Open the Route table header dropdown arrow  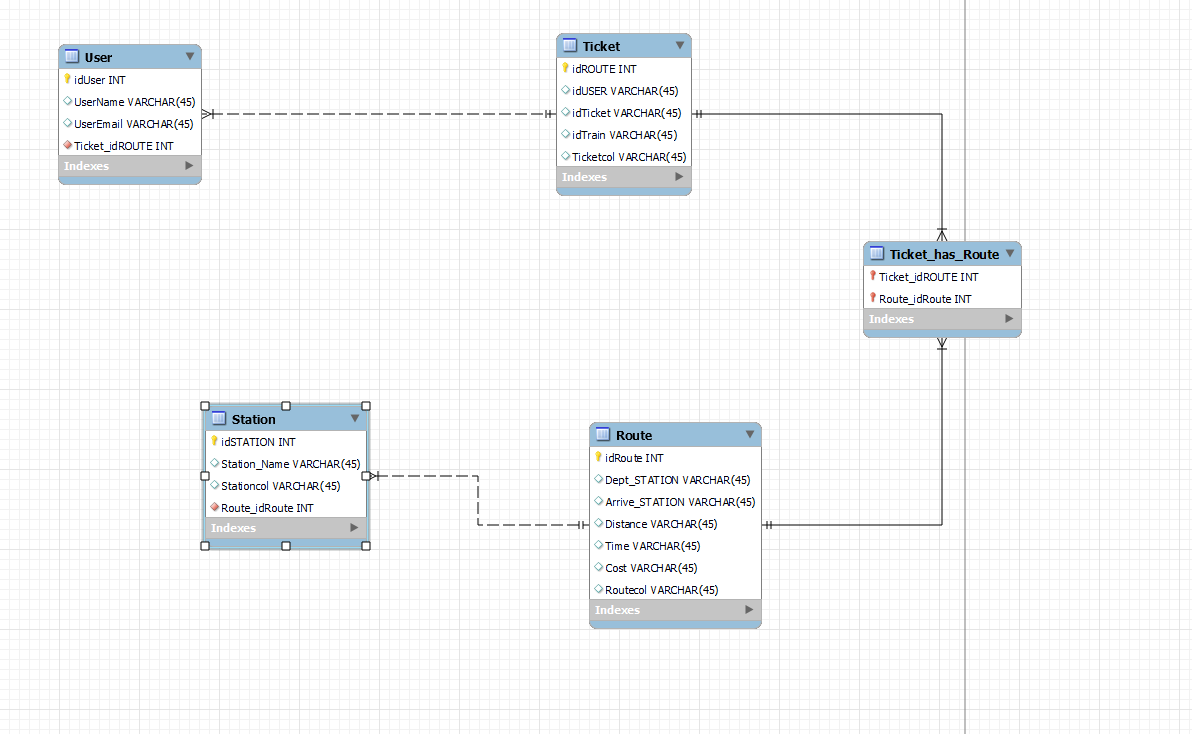pos(750,434)
